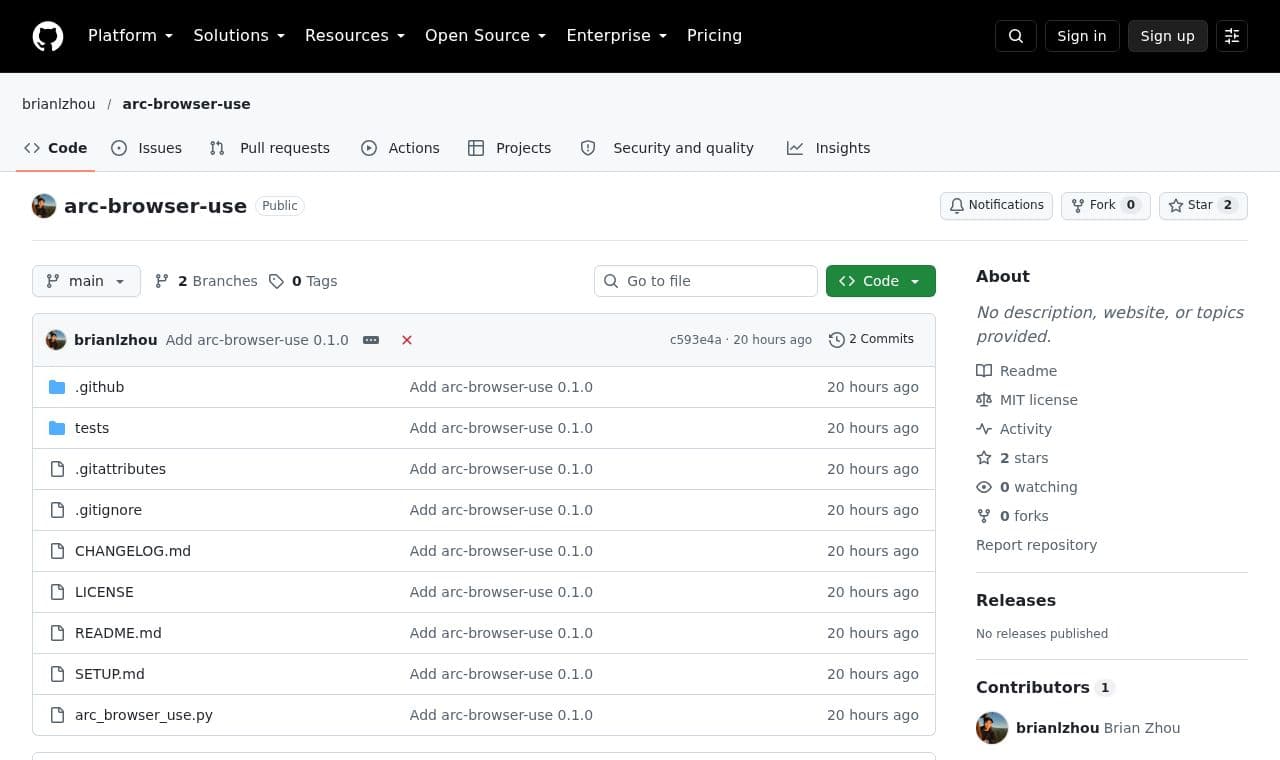Viewport: 1280px width, 760px height.
Task: Click the failed checks red X icon
Action: point(407,340)
